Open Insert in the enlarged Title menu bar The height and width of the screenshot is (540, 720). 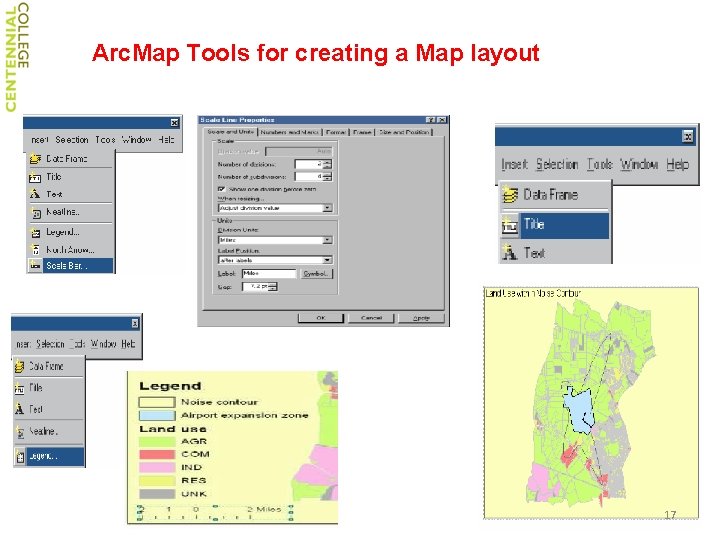[x=515, y=164]
